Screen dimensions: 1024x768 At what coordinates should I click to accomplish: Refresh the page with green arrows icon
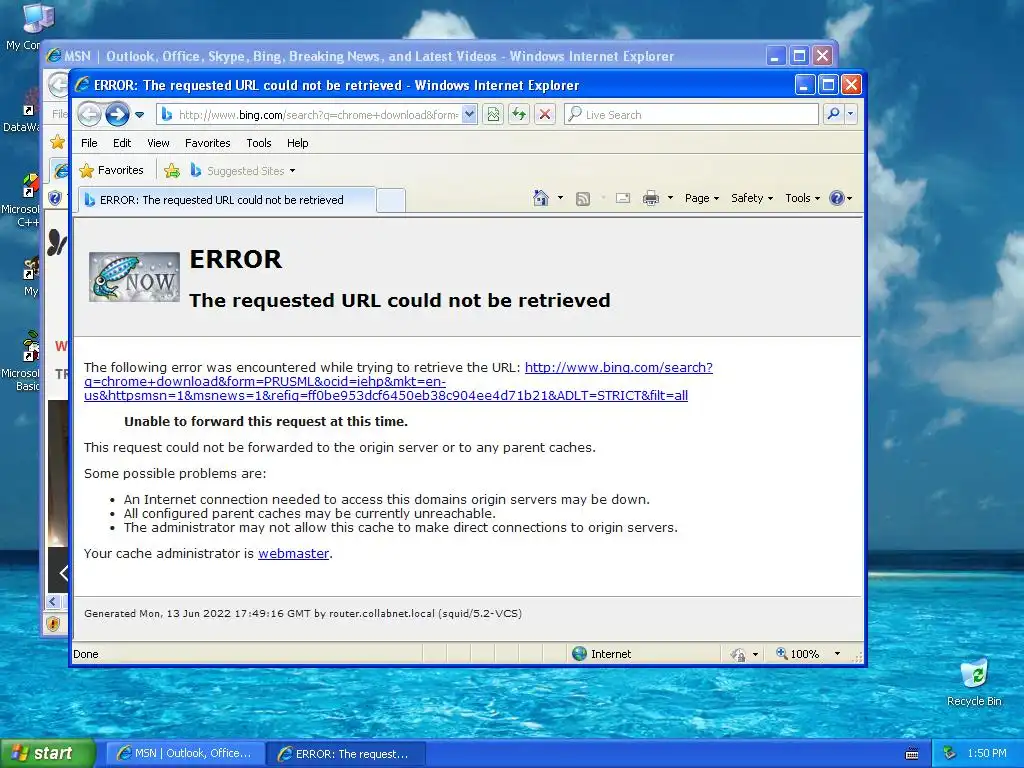[519, 115]
